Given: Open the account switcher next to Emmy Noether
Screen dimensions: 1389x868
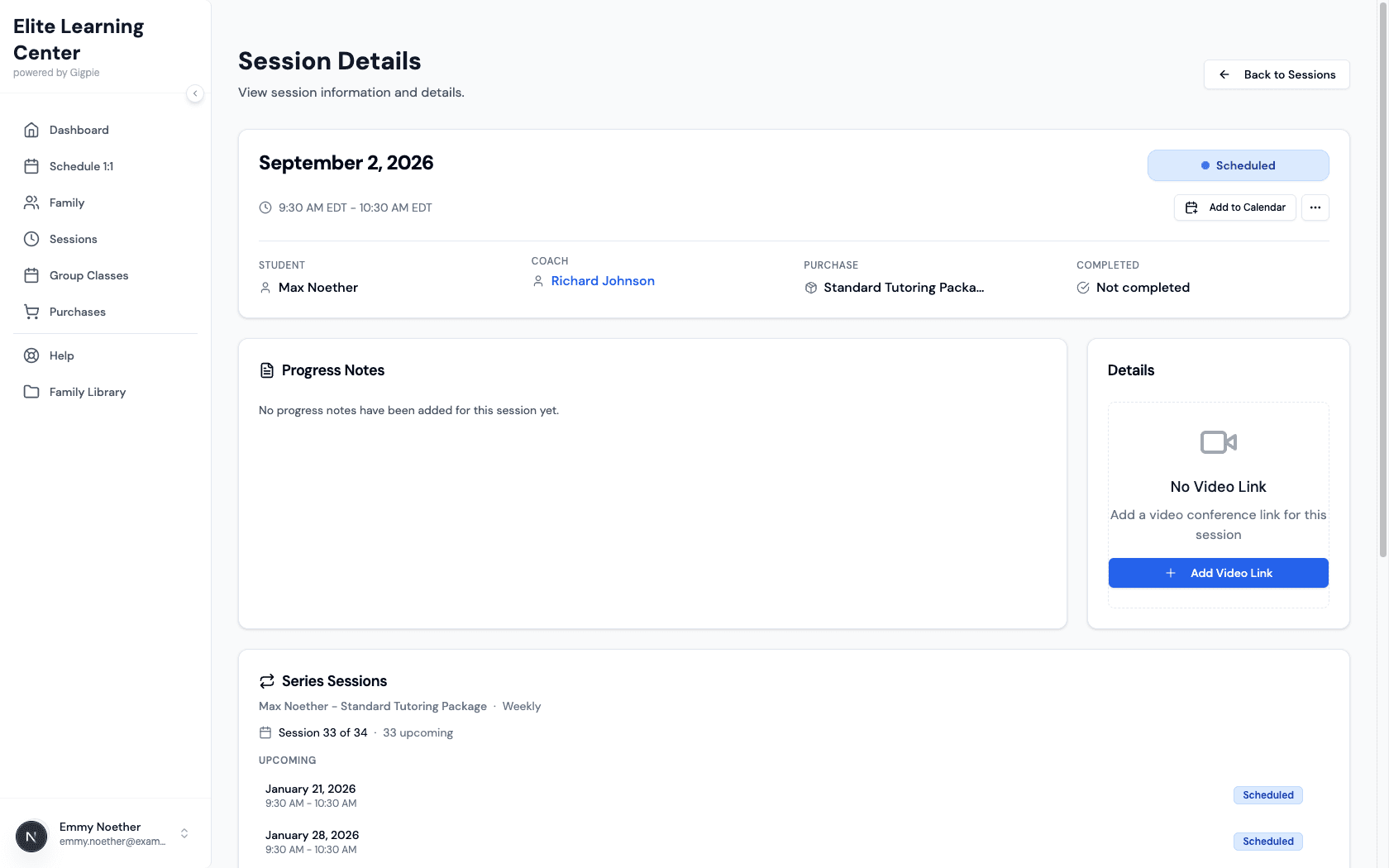Looking at the screenshot, I should [x=184, y=832].
